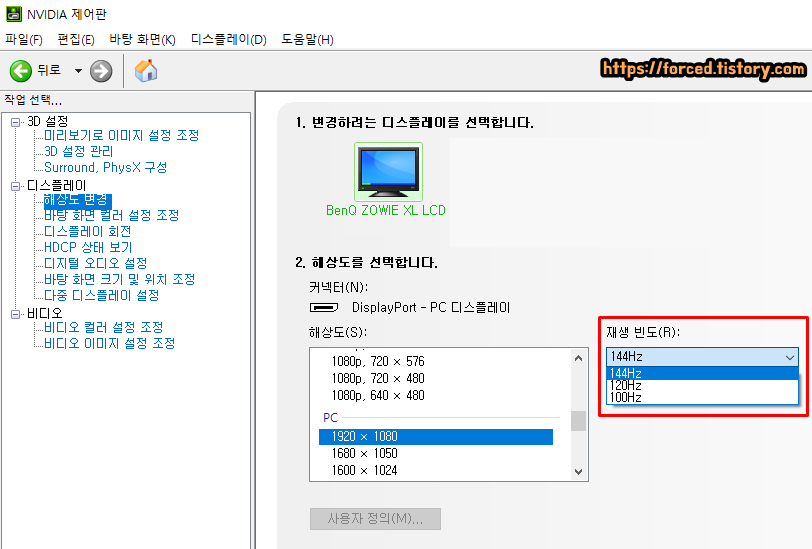The image size is (812, 549).
Task: Choose 144Hz in the refresh rate list
Action: (x=702, y=373)
